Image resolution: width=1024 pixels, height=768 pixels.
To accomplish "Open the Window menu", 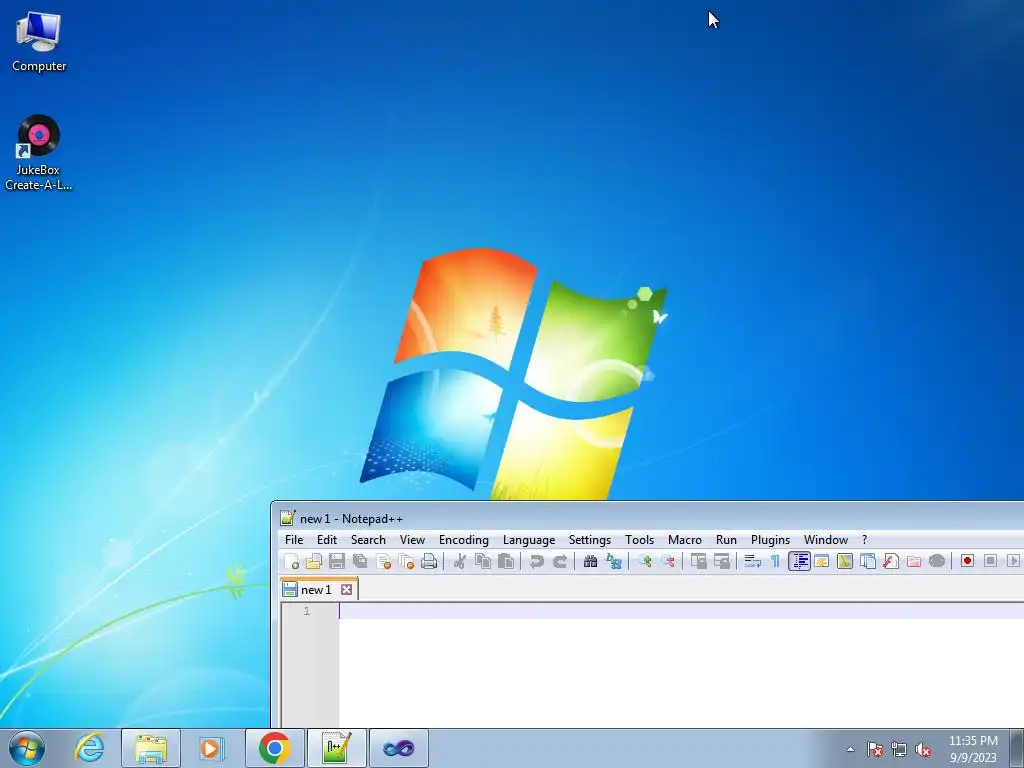I will point(825,540).
